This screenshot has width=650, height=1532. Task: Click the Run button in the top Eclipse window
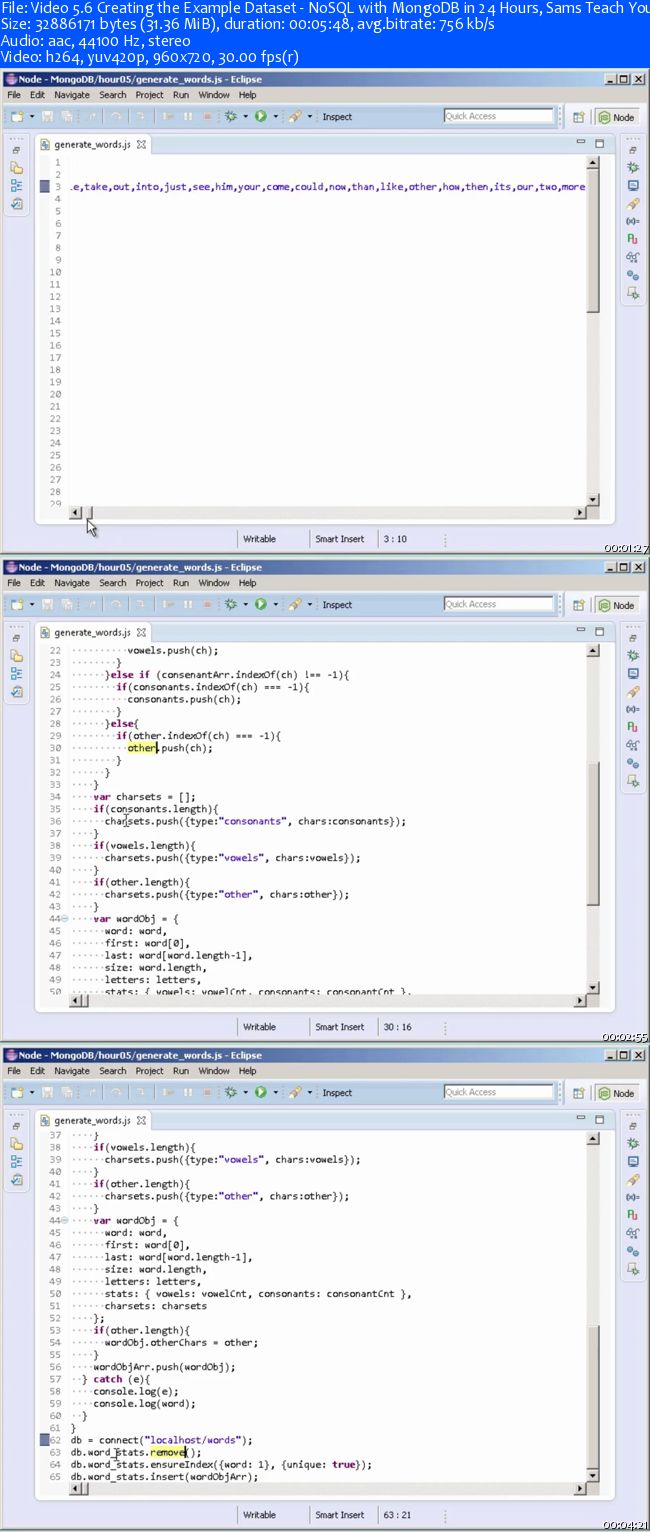tap(260, 116)
